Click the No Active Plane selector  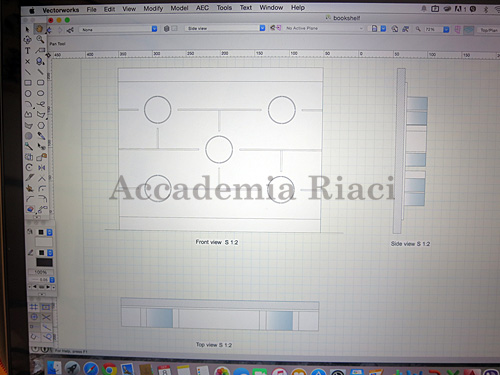323,28
